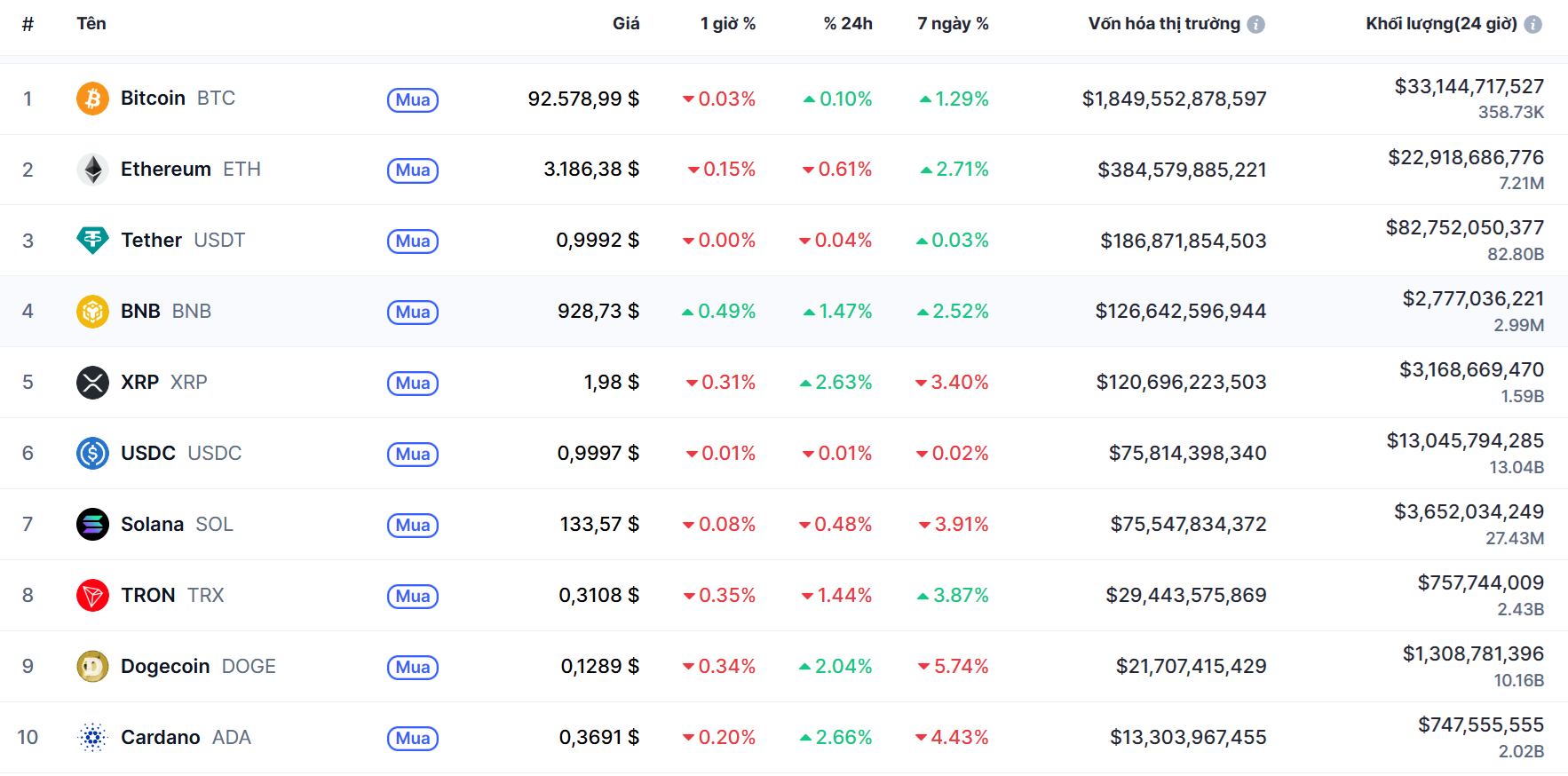
Task: Open the TRON TRX name link
Action: pos(172,596)
